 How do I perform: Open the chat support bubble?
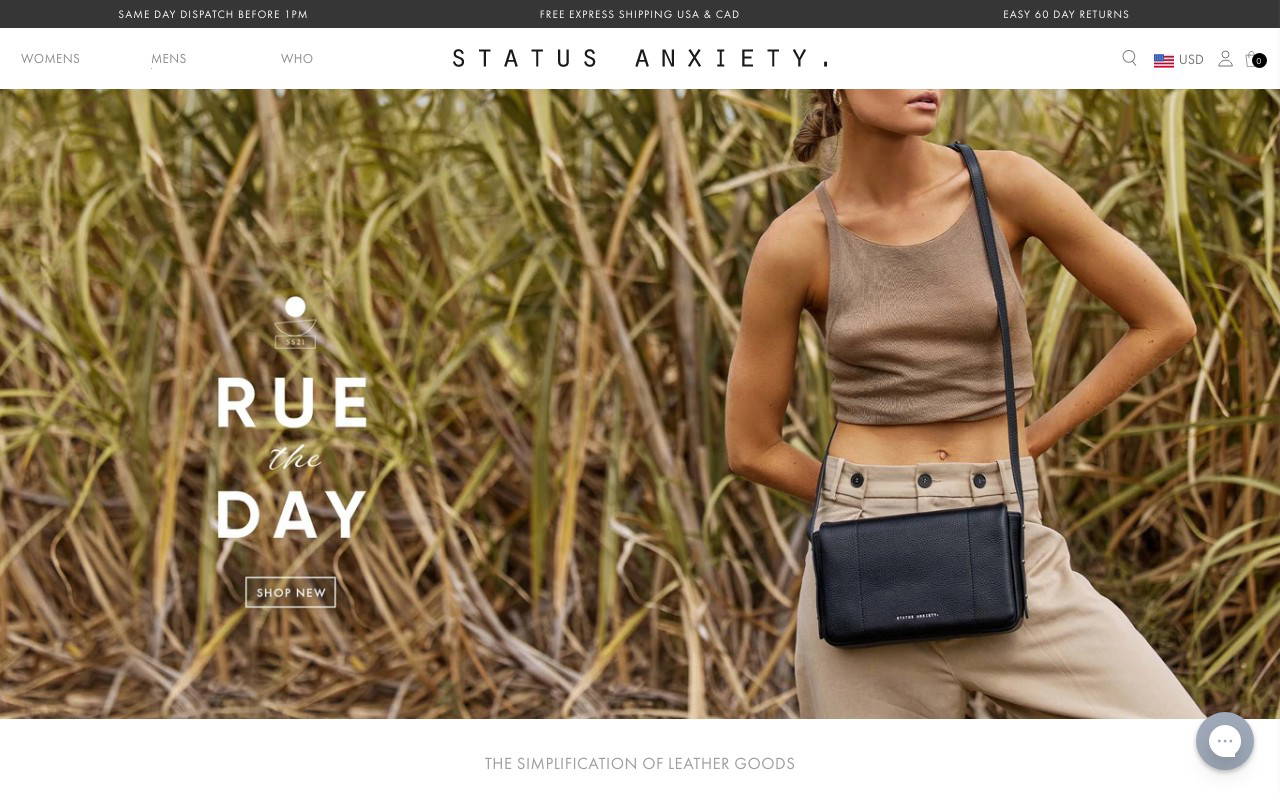pyautogui.click(x=1225, y=741)
